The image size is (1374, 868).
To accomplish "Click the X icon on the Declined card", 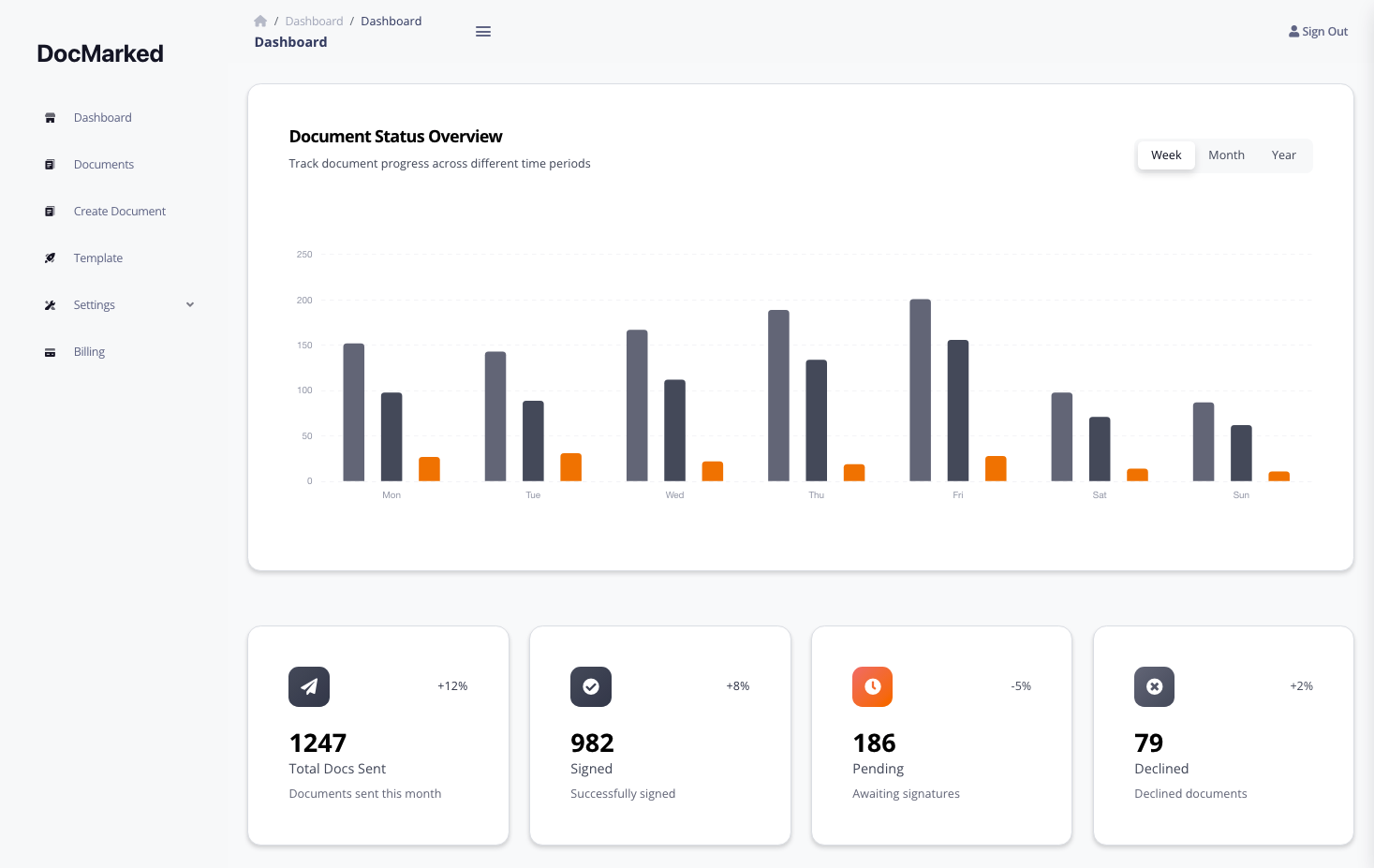I will pos(1154,686).
